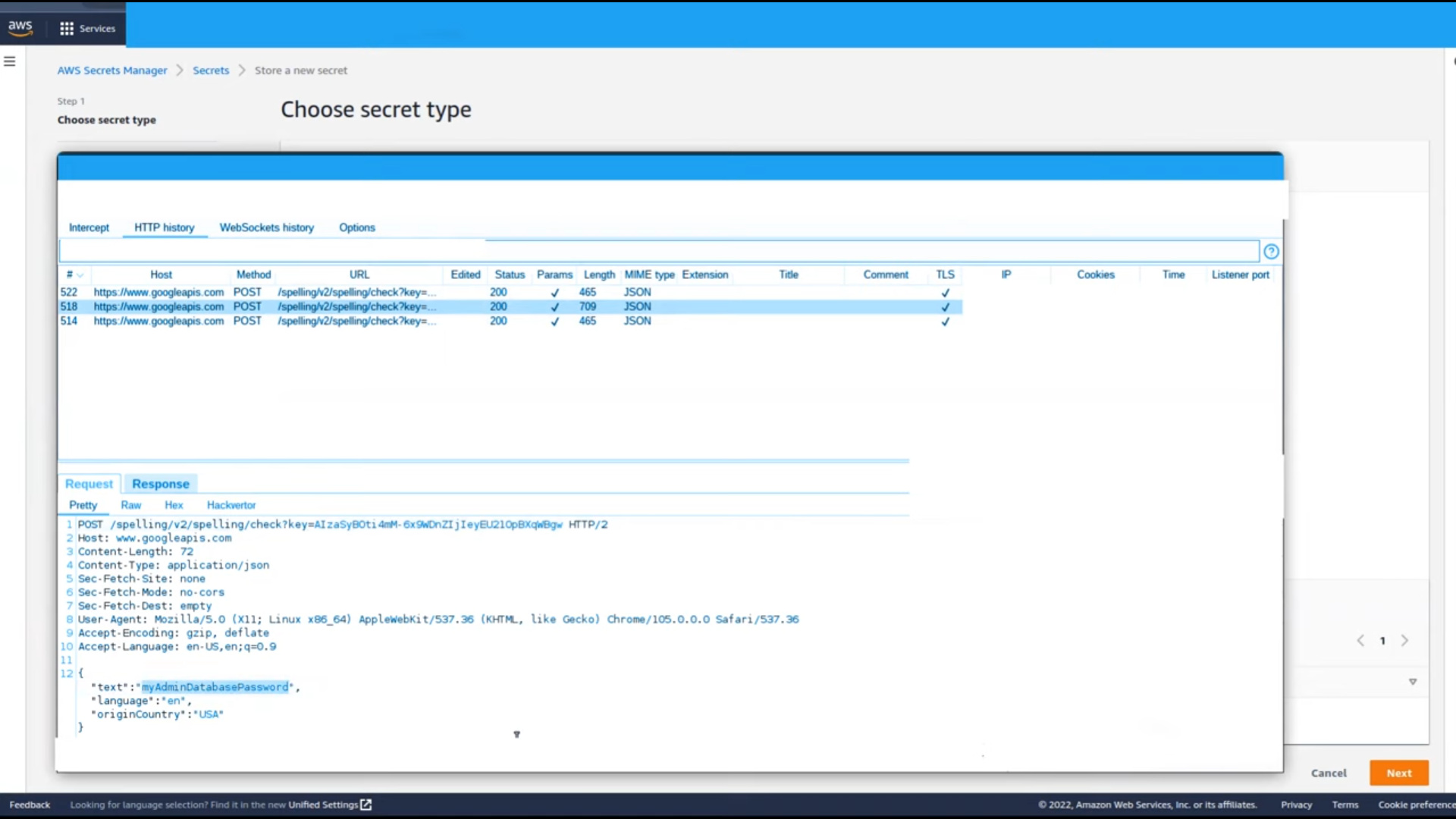
Task: Click page number 1 in pagination
Action: (1382, 641)
